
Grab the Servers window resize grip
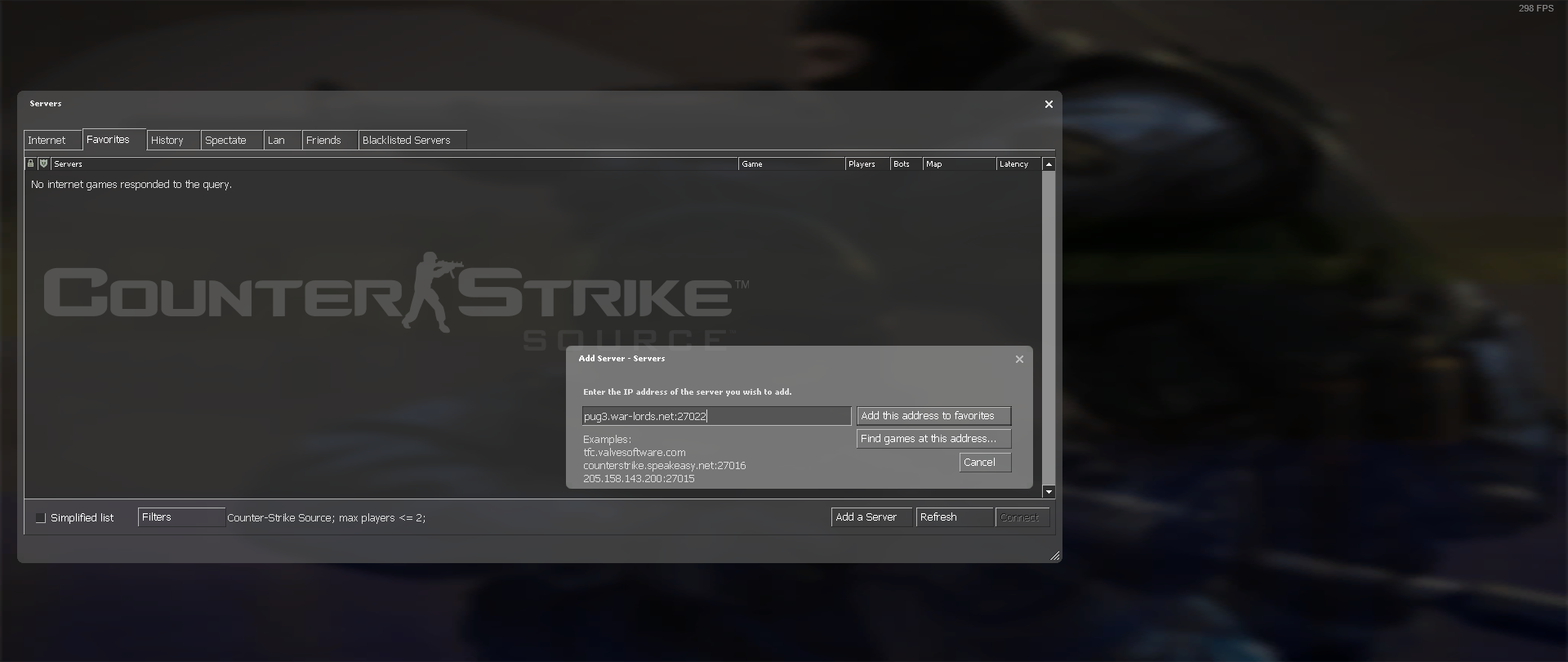[x=1055, y=556]
